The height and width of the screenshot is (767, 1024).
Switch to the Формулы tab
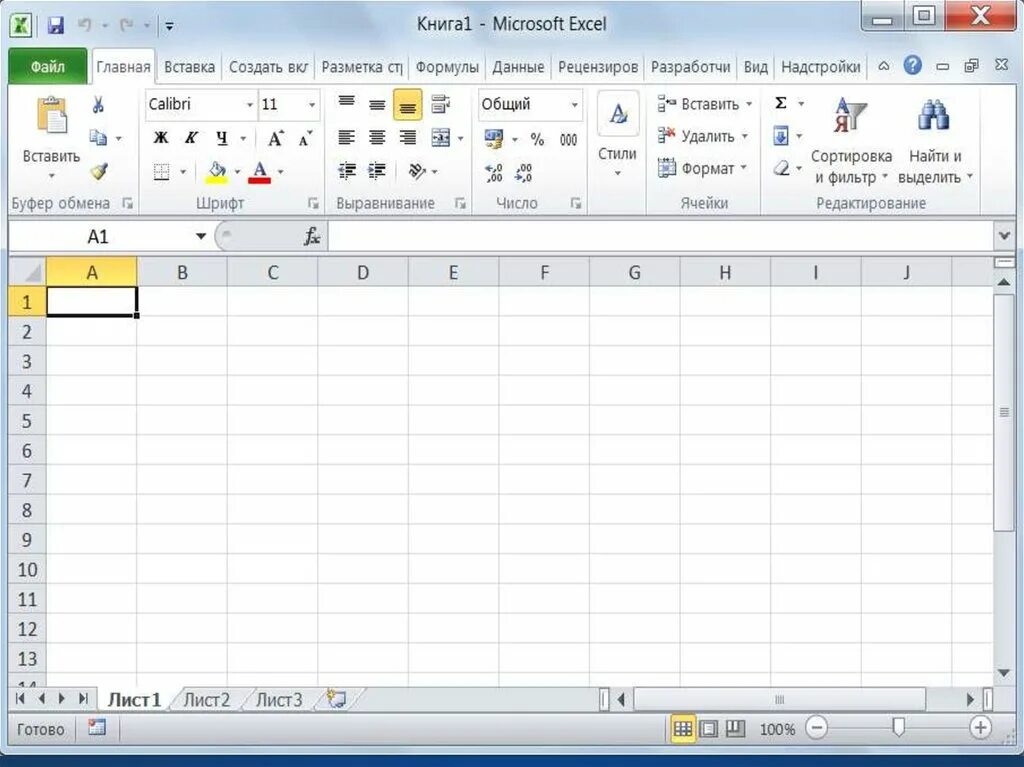(x=447, y=67)
